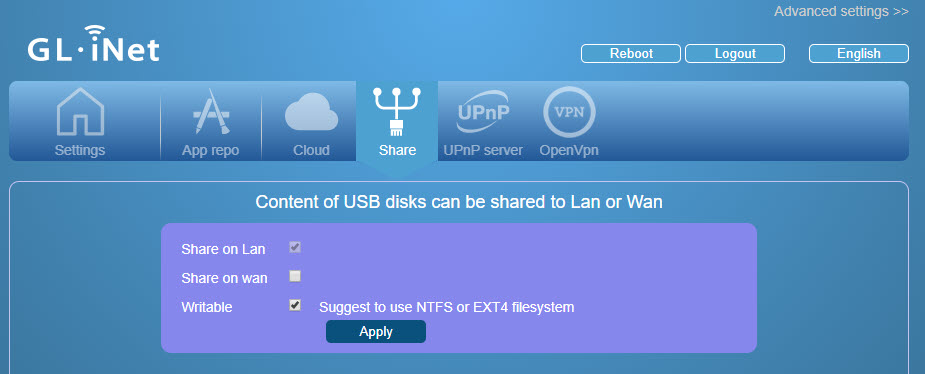
Task: Toggle the Share on Lan checkbox
Action: [295, 247]
